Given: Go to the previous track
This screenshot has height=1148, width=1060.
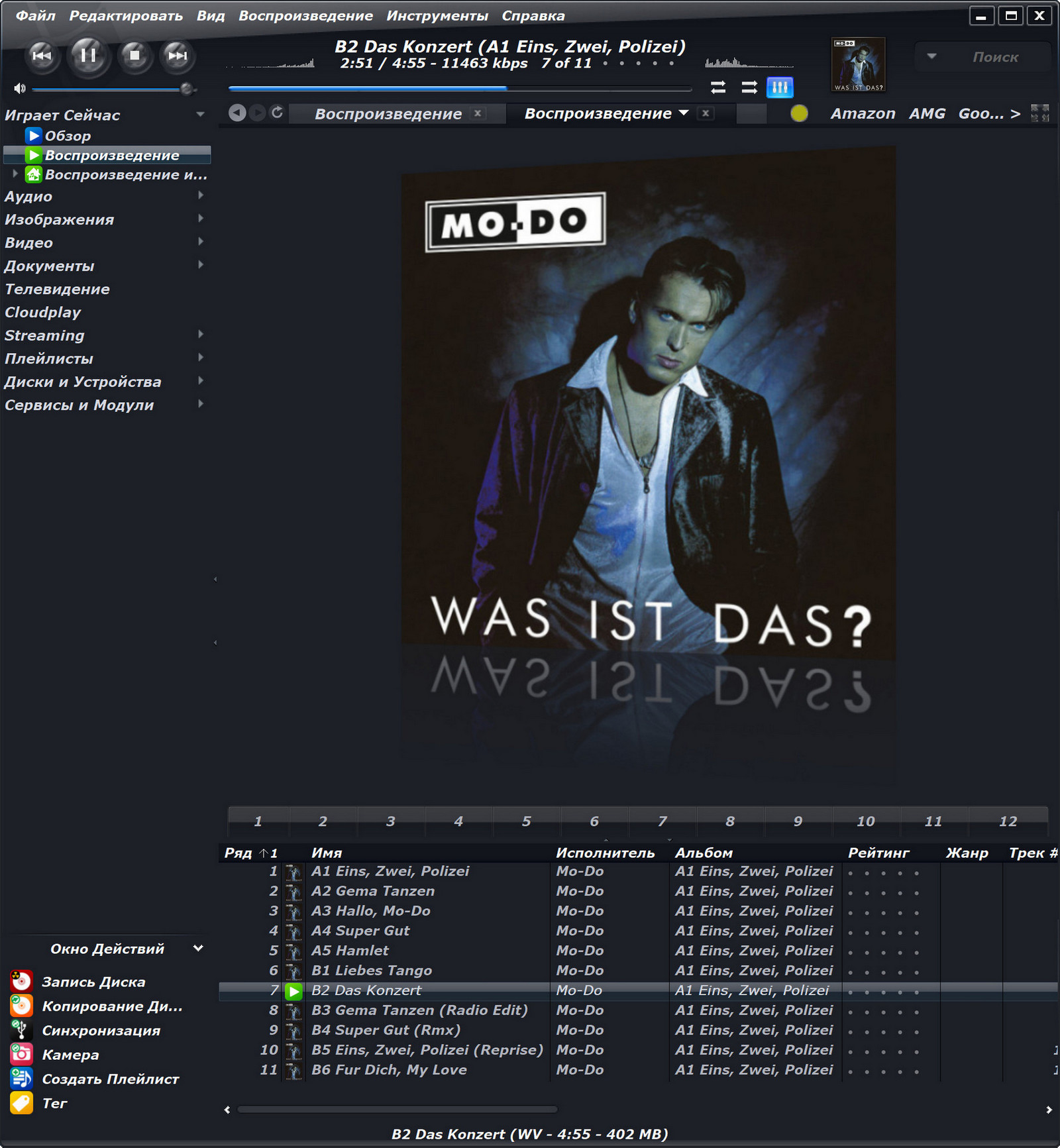Looking at the screenshot, I should pyautogui.click(x=42, y=56).
